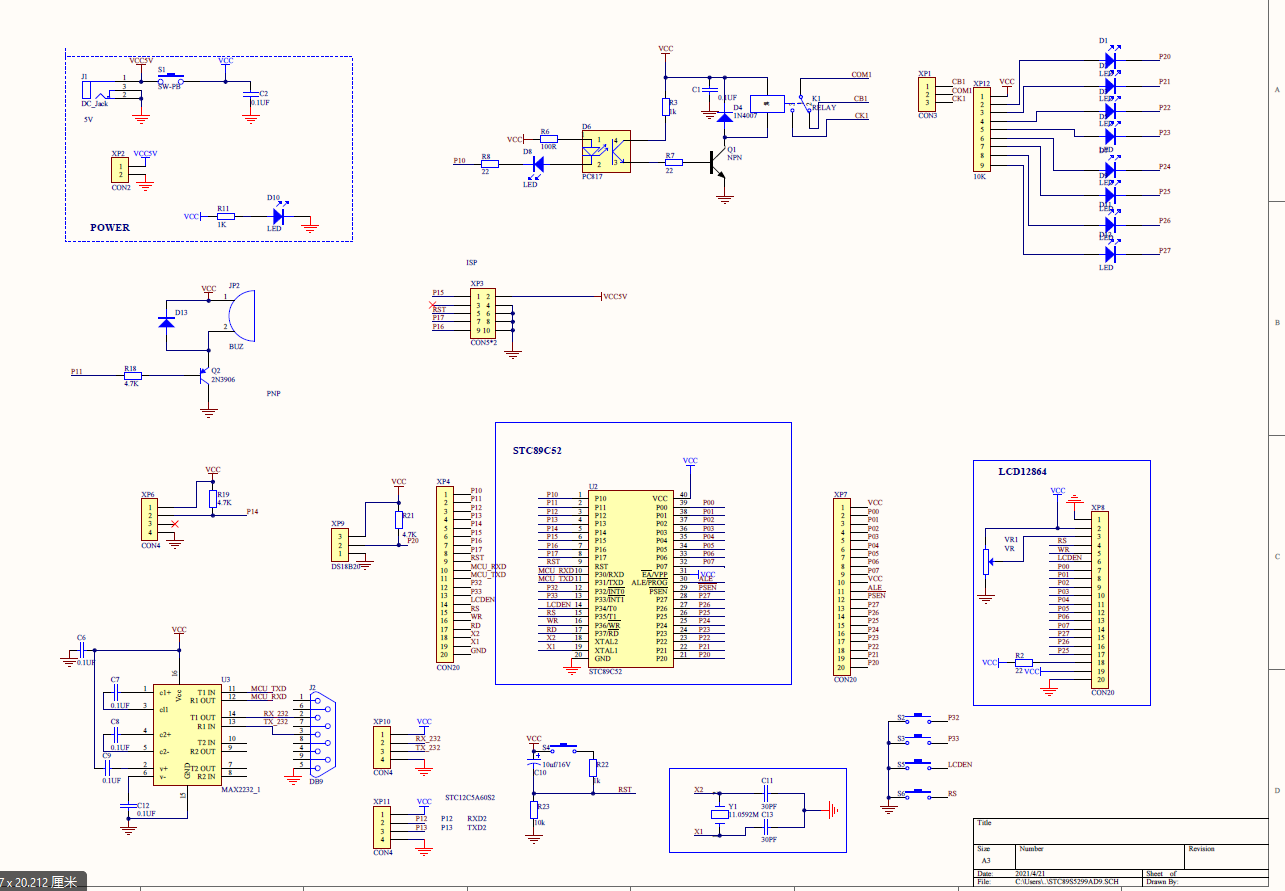Select the S4 reset push button symbol
This screenshot has height=891, width=1285.
pos(565,747)
